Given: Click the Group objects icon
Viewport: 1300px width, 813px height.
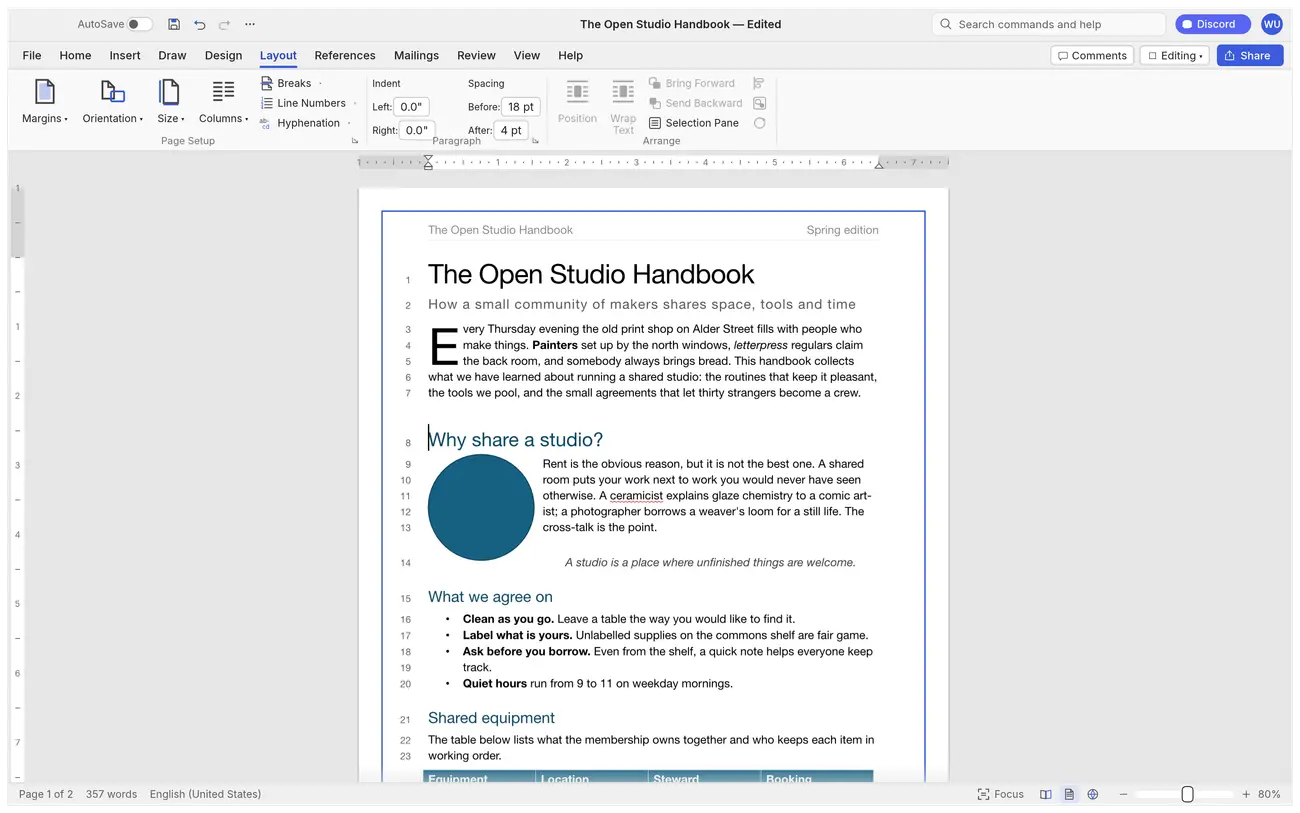Looking at the screenshot, I should pyautogui.click(x=759, y=103).
